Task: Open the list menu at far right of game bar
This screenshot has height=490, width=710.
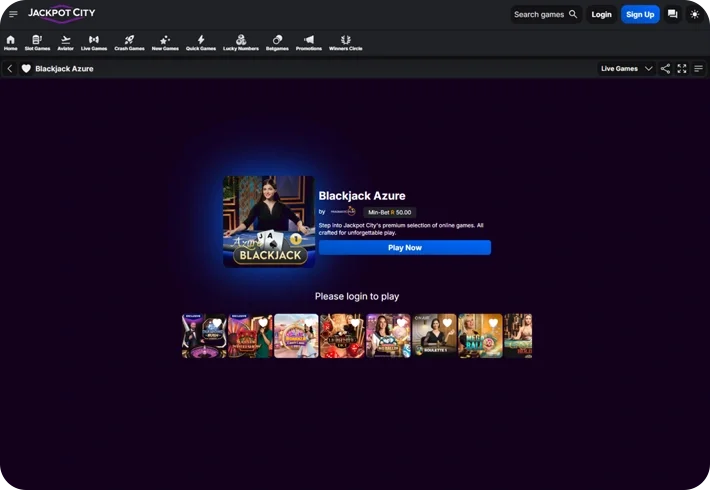Action: [698, 69]
